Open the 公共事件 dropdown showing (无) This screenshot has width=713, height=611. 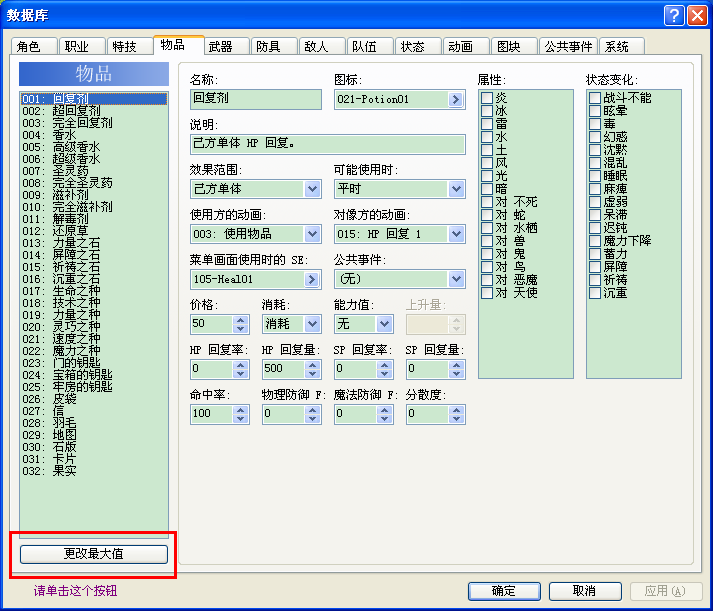(456, 279)
